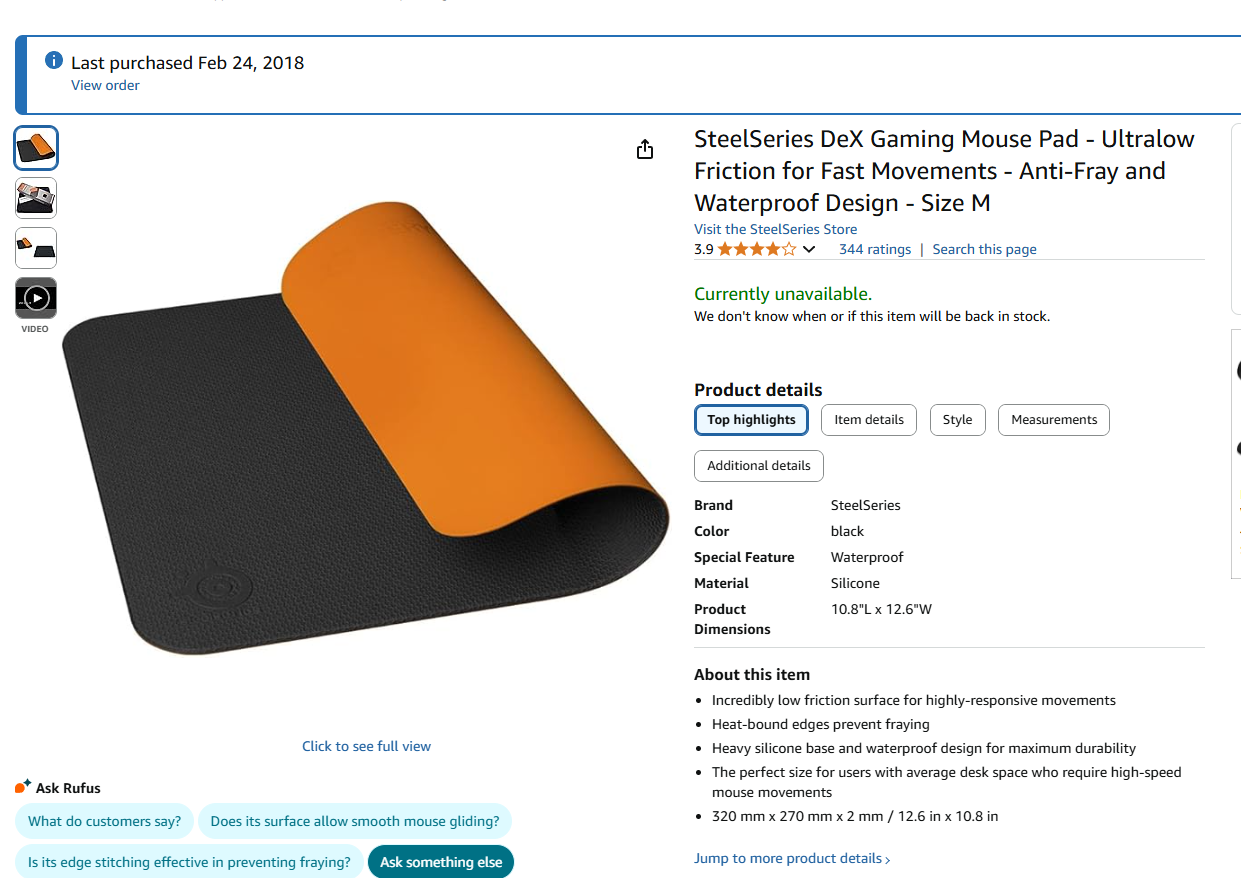
Task: Open the Style details tab
Action: pyautogui.click(x=957, y=420)
